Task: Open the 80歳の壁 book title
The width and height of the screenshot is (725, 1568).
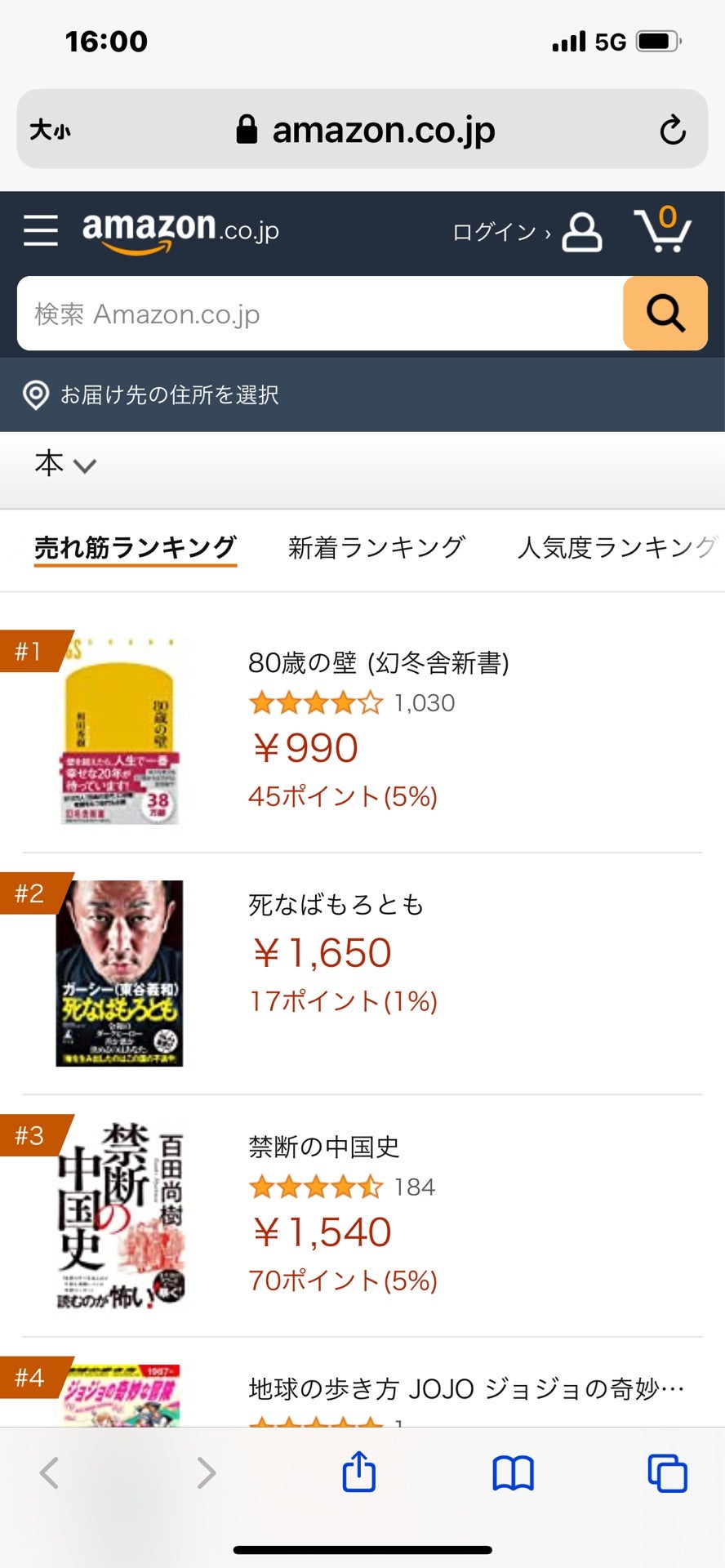Action: click(x=378, y=662)
